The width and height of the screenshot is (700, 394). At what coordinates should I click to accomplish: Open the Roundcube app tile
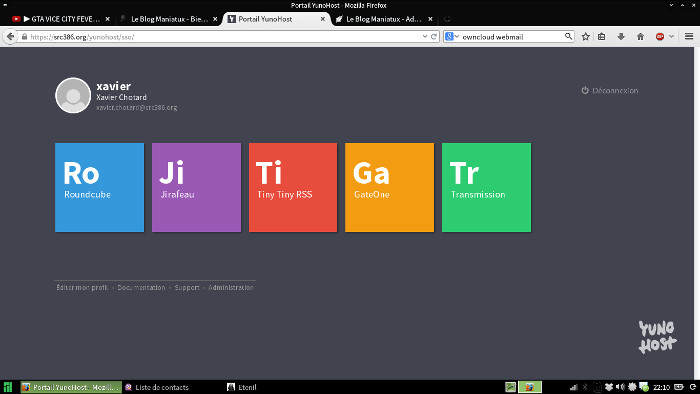(100, 187)
